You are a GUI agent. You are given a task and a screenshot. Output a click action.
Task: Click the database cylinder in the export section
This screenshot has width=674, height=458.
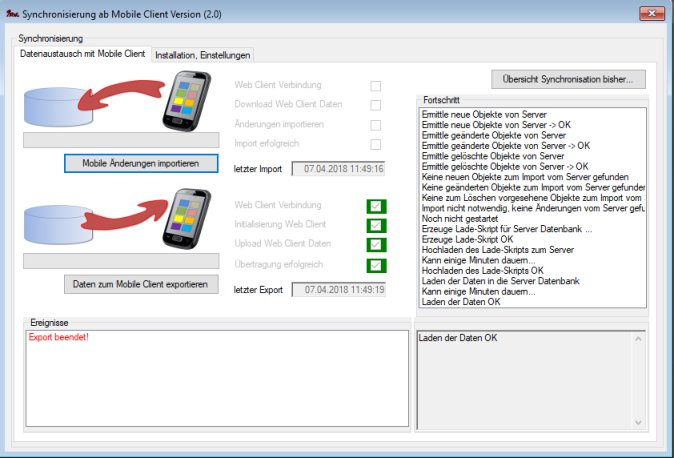pyautogui.click(x=61, y=225)
